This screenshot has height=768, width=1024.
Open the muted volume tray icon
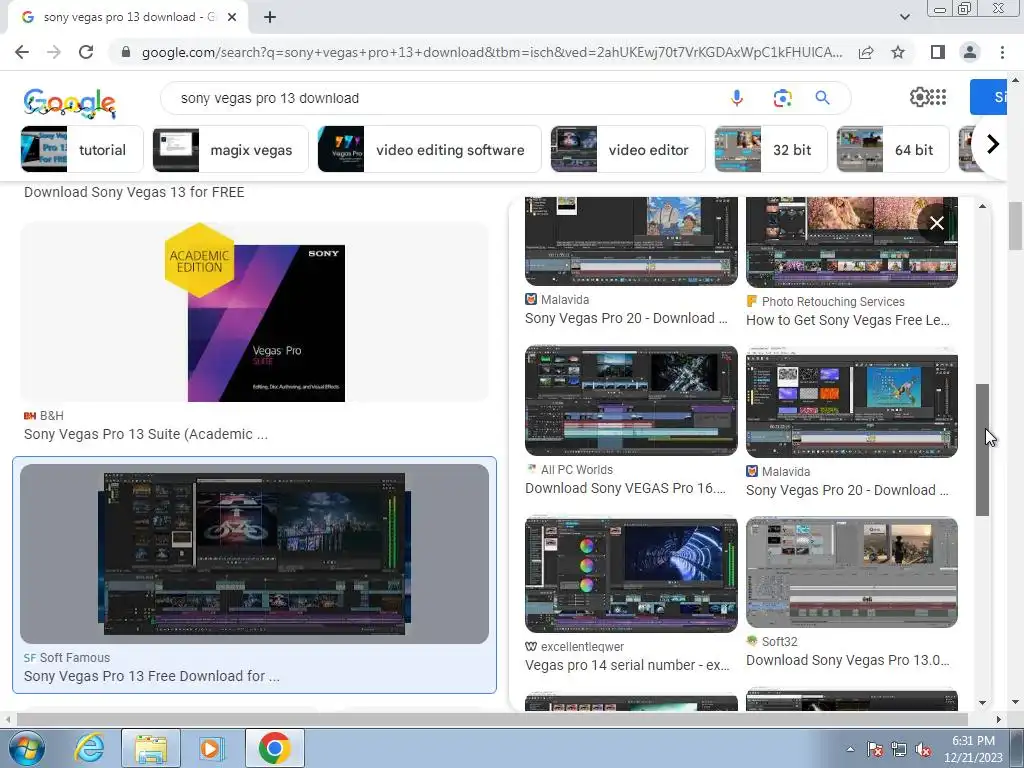click(923, 750)
